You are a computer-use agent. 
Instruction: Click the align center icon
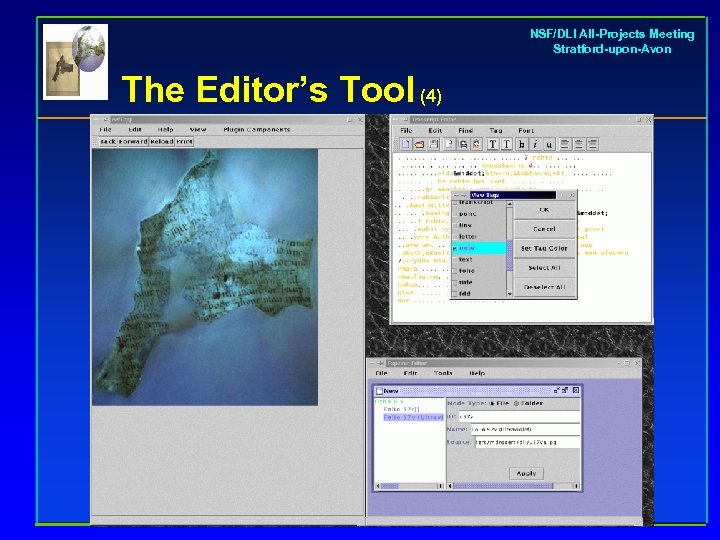pyautogui.click(x=579, y=144)
